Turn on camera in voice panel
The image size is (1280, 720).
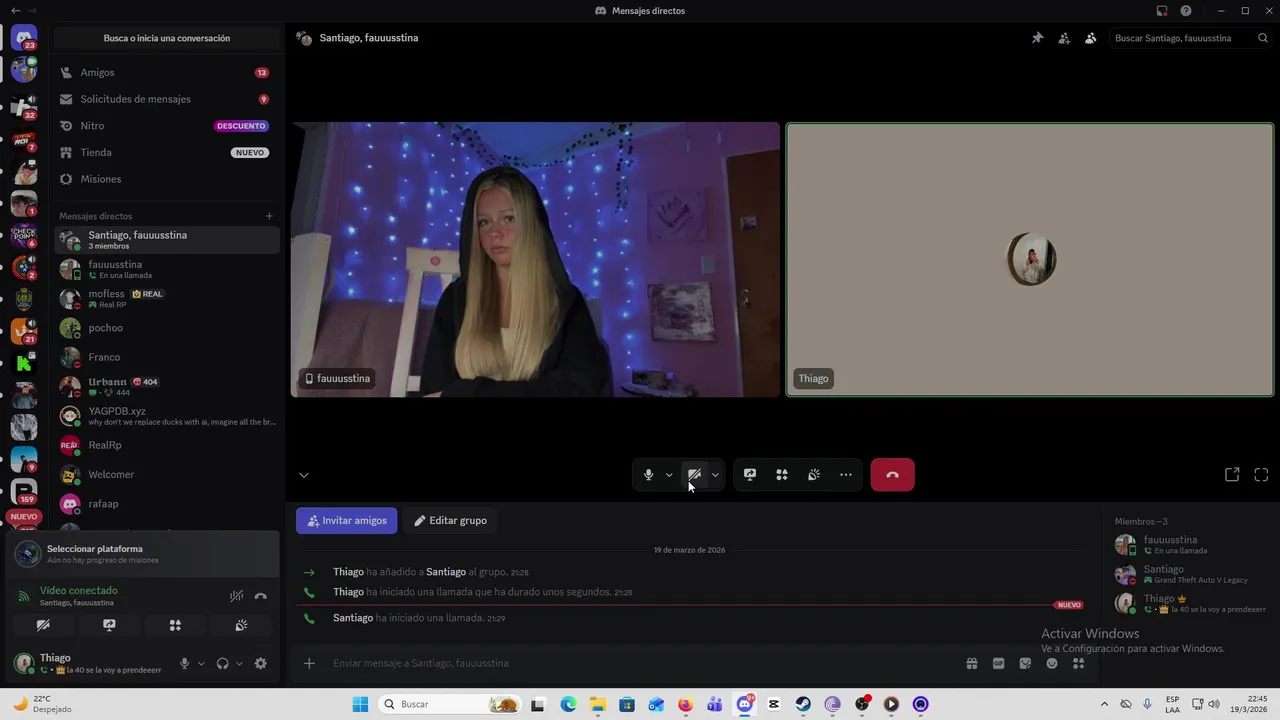43,625
